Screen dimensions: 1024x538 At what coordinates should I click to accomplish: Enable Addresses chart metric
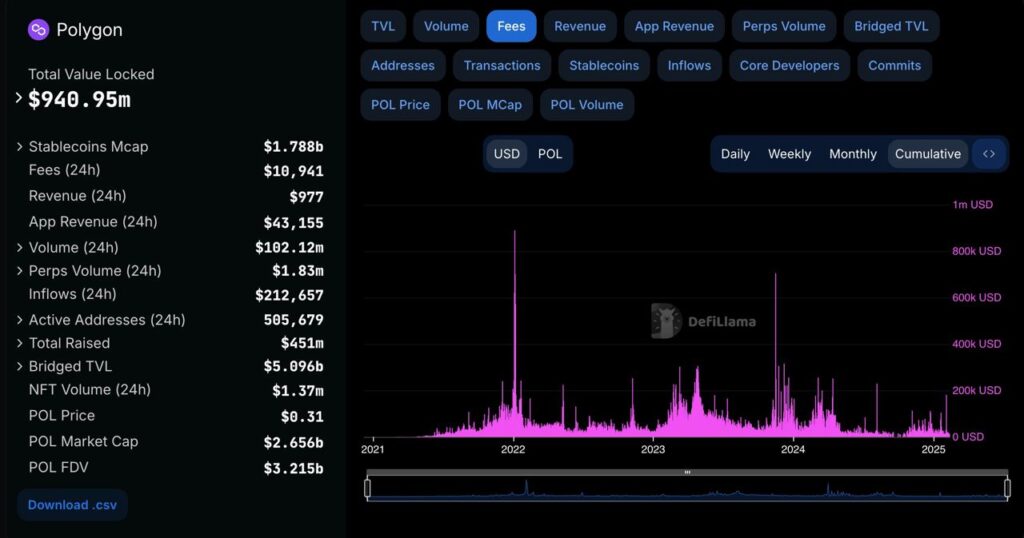click(403, 65)
